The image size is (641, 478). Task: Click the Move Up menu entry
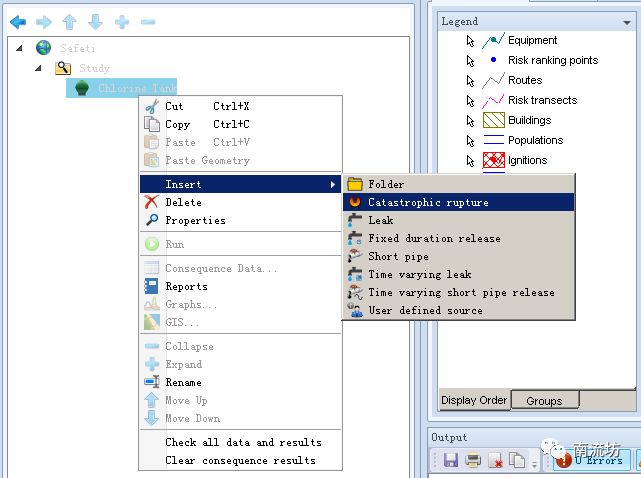[x=240, y=400]
